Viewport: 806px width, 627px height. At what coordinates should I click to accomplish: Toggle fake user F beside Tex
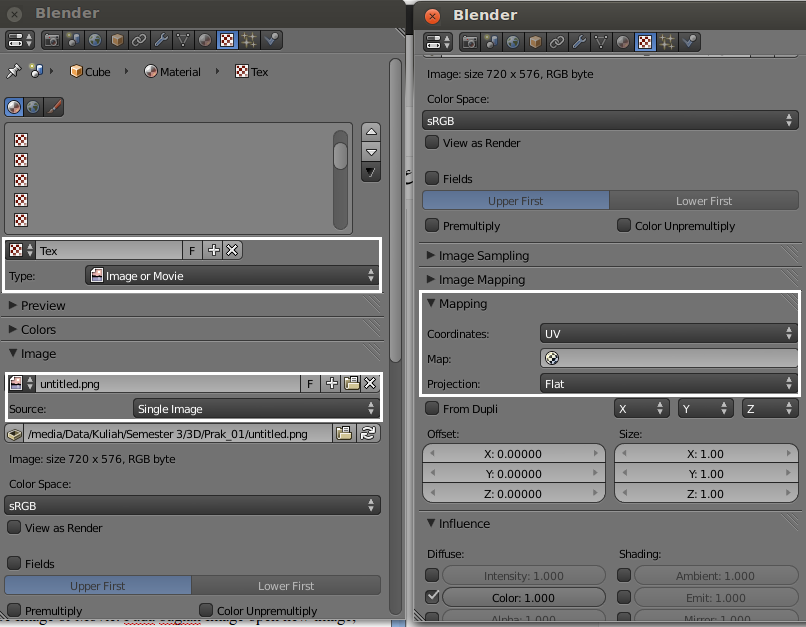(x=192, y=250)
